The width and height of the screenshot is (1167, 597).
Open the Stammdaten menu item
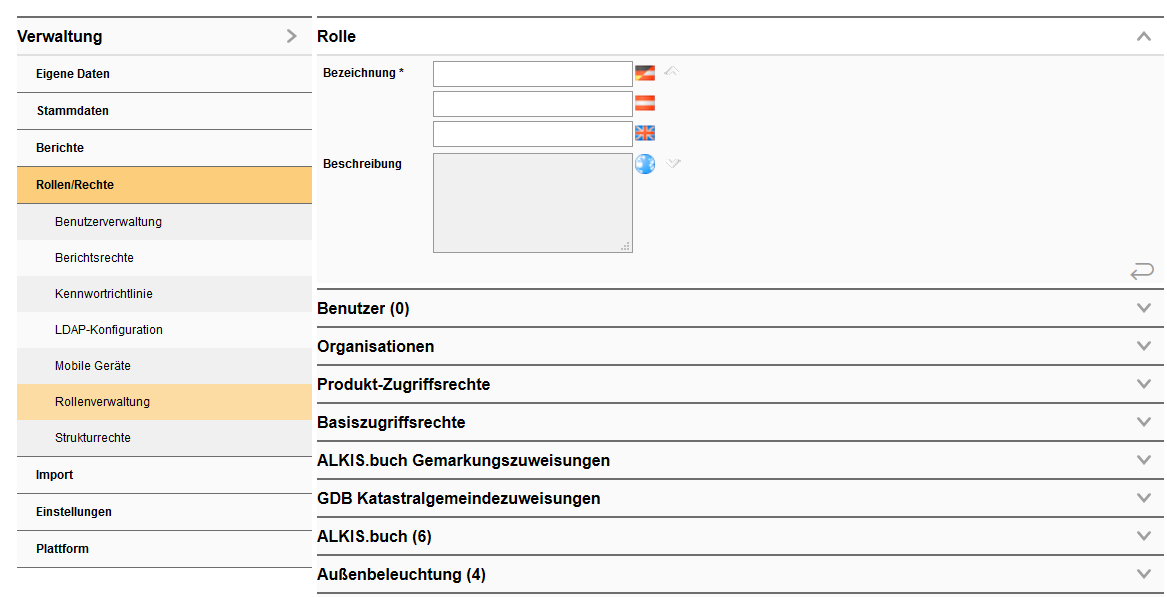tap(72, 111)
